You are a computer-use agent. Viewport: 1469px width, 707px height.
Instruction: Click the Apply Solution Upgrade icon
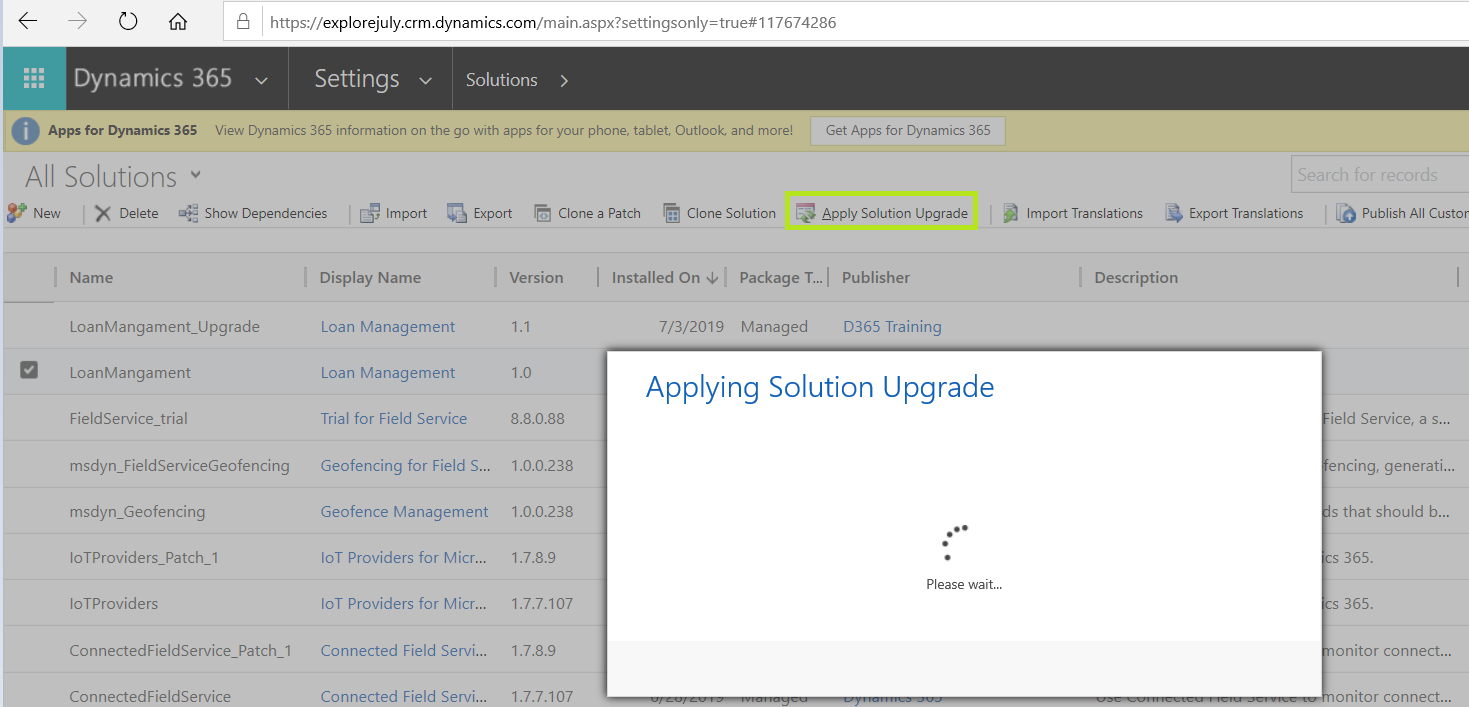pyautogui.click(x=806, y=213)
